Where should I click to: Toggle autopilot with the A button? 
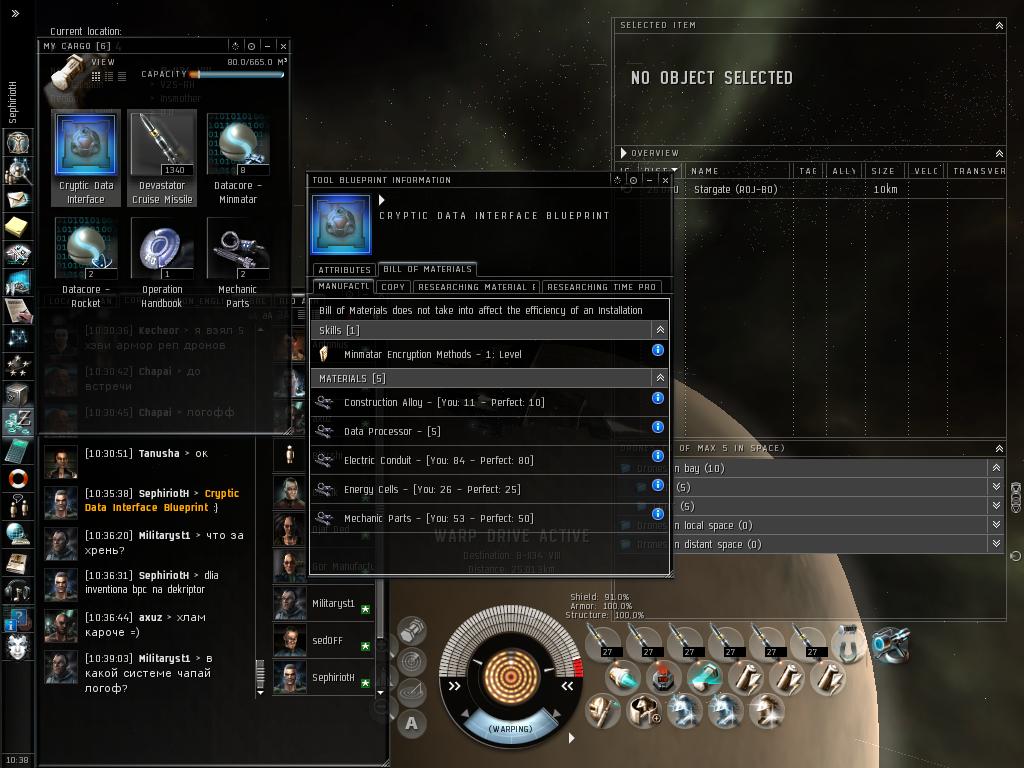click(x=411, y=723)
